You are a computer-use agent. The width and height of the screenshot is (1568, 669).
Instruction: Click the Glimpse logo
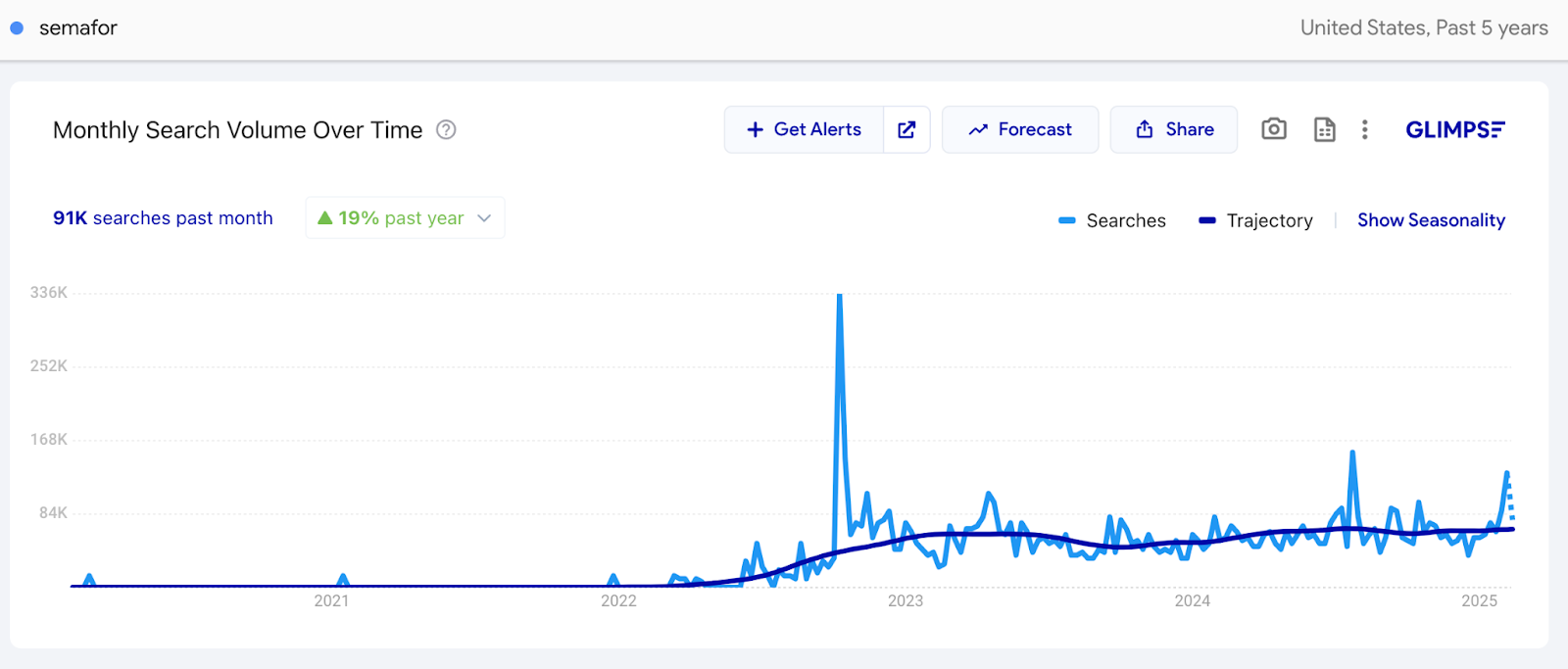click(1455, 129)
